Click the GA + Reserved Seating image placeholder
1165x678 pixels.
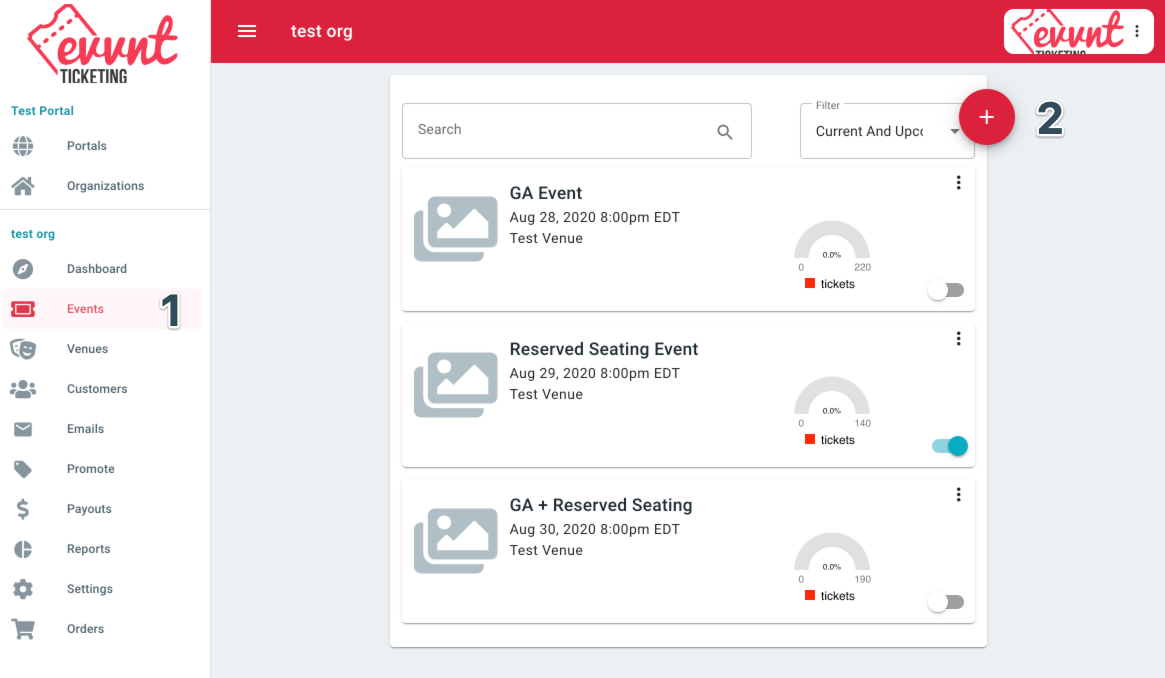(455, 541)
